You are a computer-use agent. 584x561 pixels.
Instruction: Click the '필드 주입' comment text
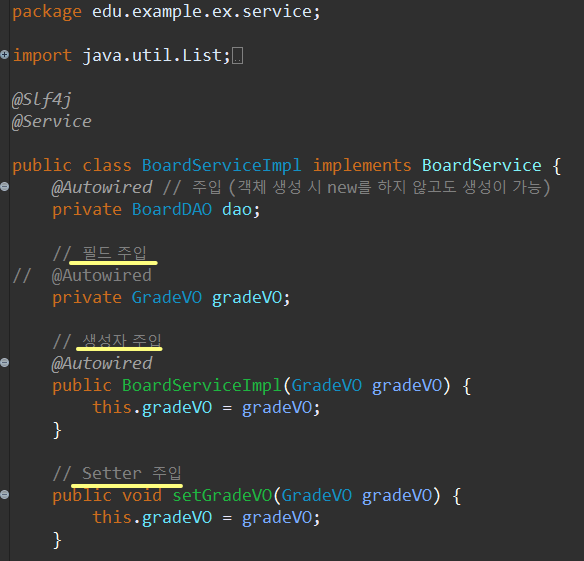click(x=114, y=253)
